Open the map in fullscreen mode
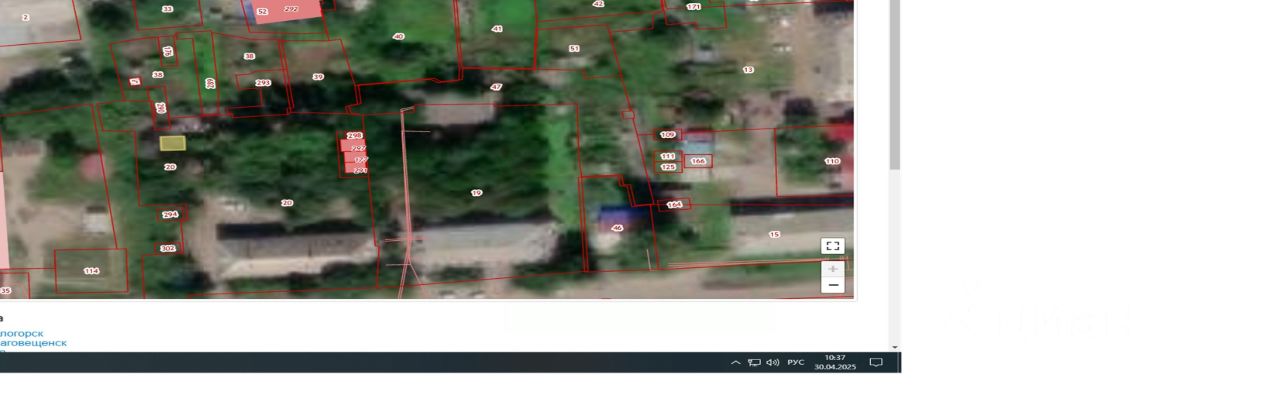Screen dimensions: 1280x395 pyautogui.click(x=832, y=246)
